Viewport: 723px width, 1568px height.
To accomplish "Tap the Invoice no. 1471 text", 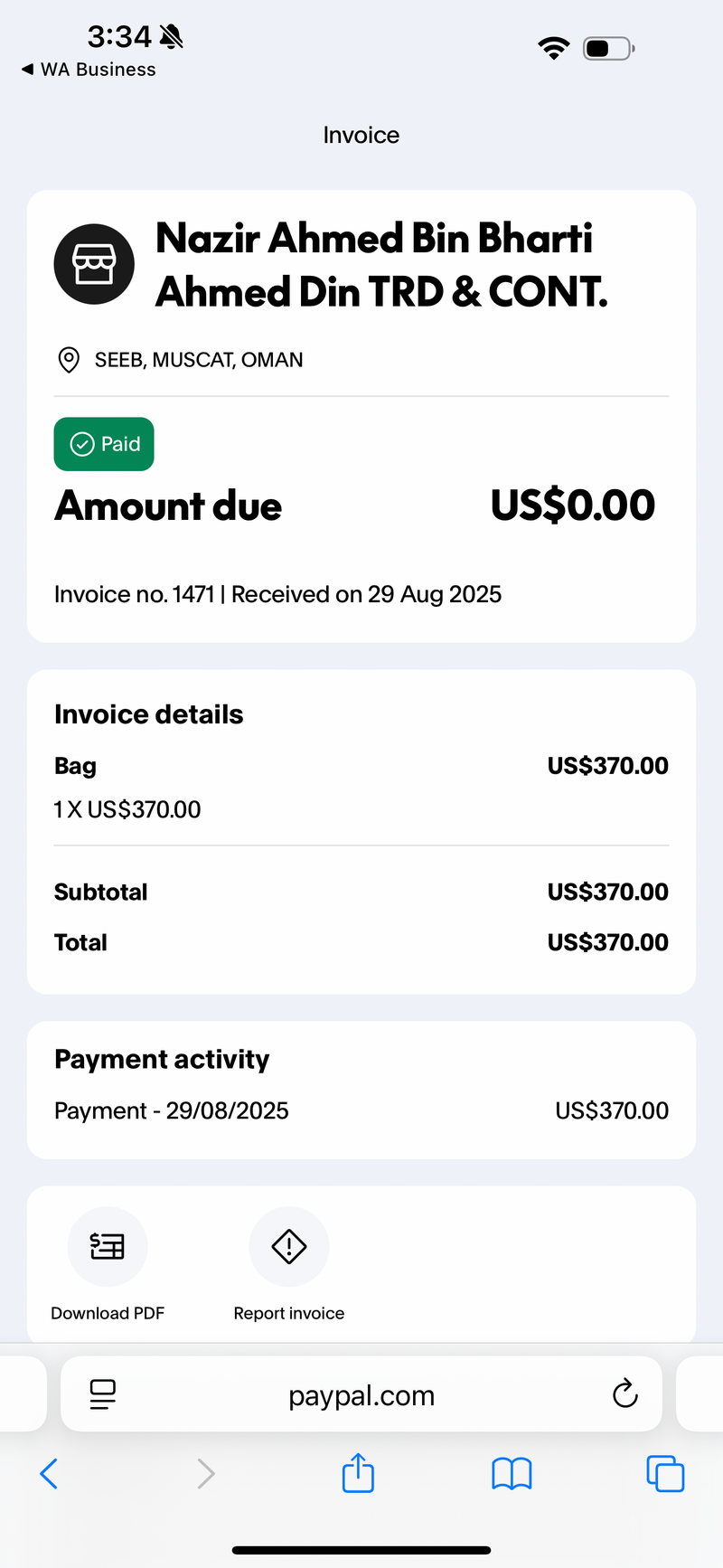I will pyautogui.click(x=134, y=594).
